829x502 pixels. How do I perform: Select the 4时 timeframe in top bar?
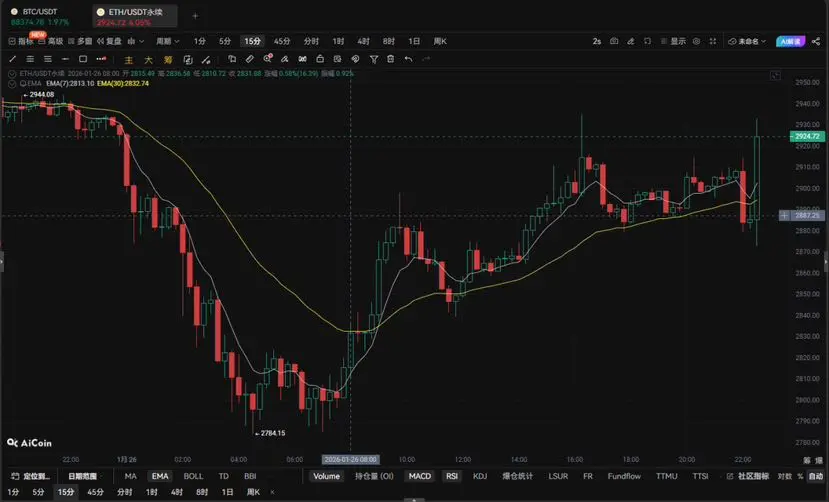[x=363, y=41]
